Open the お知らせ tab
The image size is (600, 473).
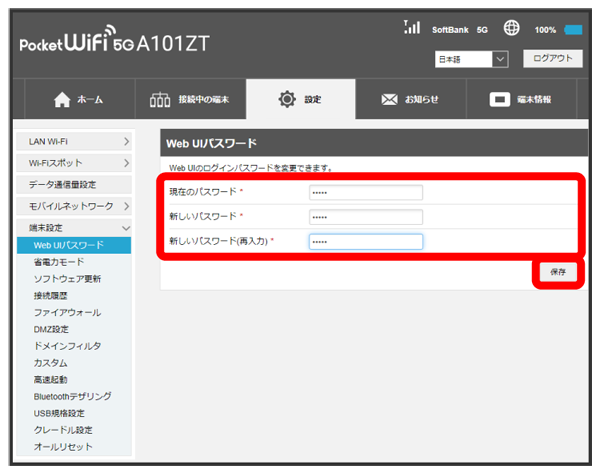point(412,100)
